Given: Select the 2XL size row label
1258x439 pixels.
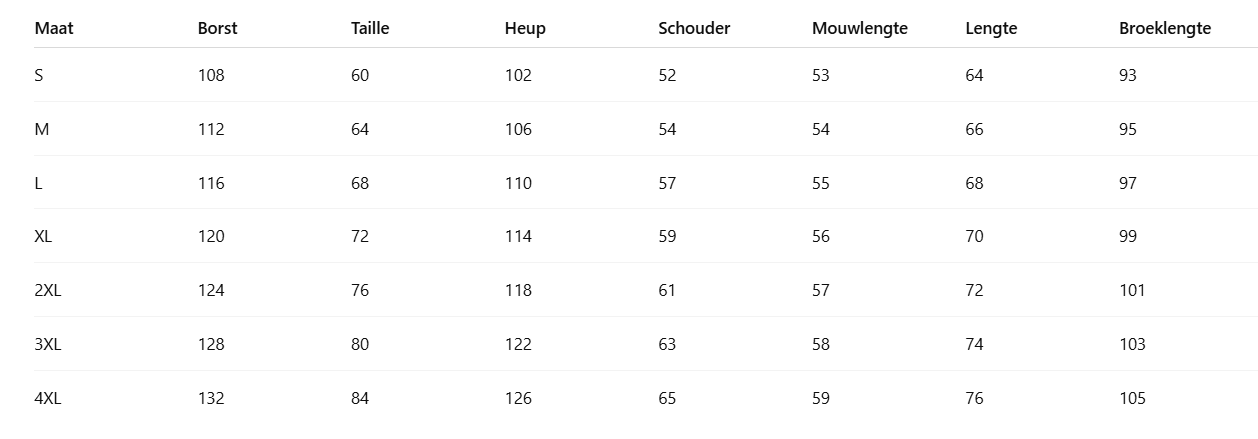Looking at the screenshot, I should [48, 291].
